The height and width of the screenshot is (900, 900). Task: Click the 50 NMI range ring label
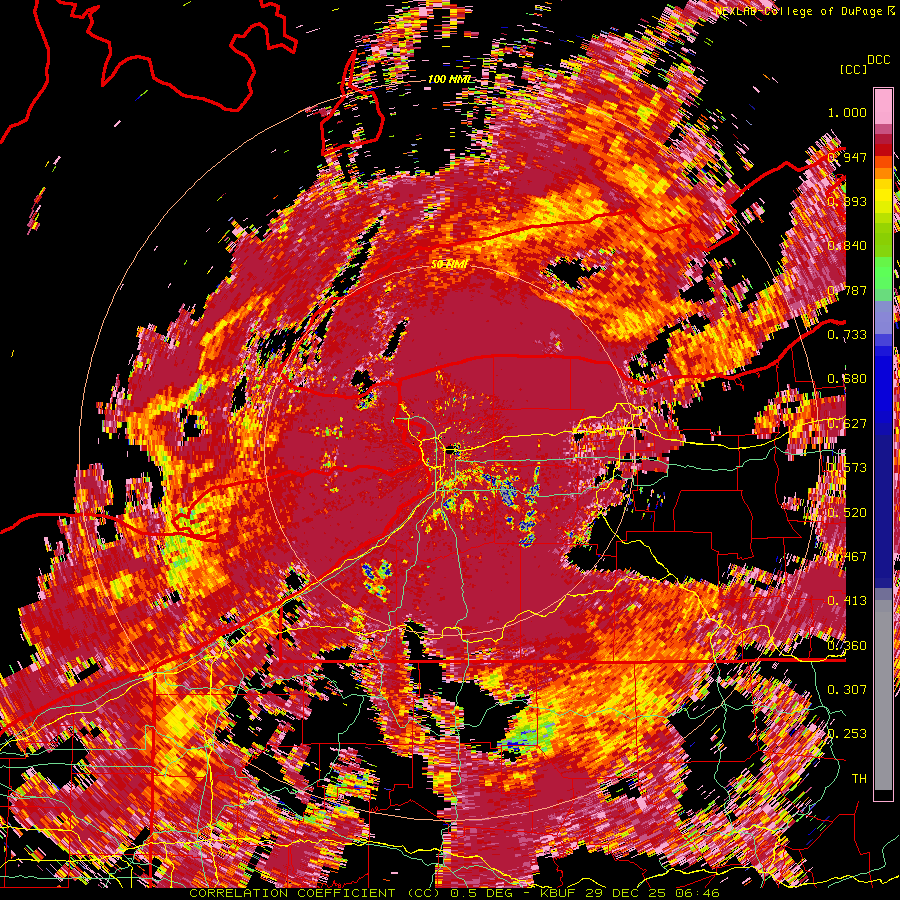[x=449, y=264]
